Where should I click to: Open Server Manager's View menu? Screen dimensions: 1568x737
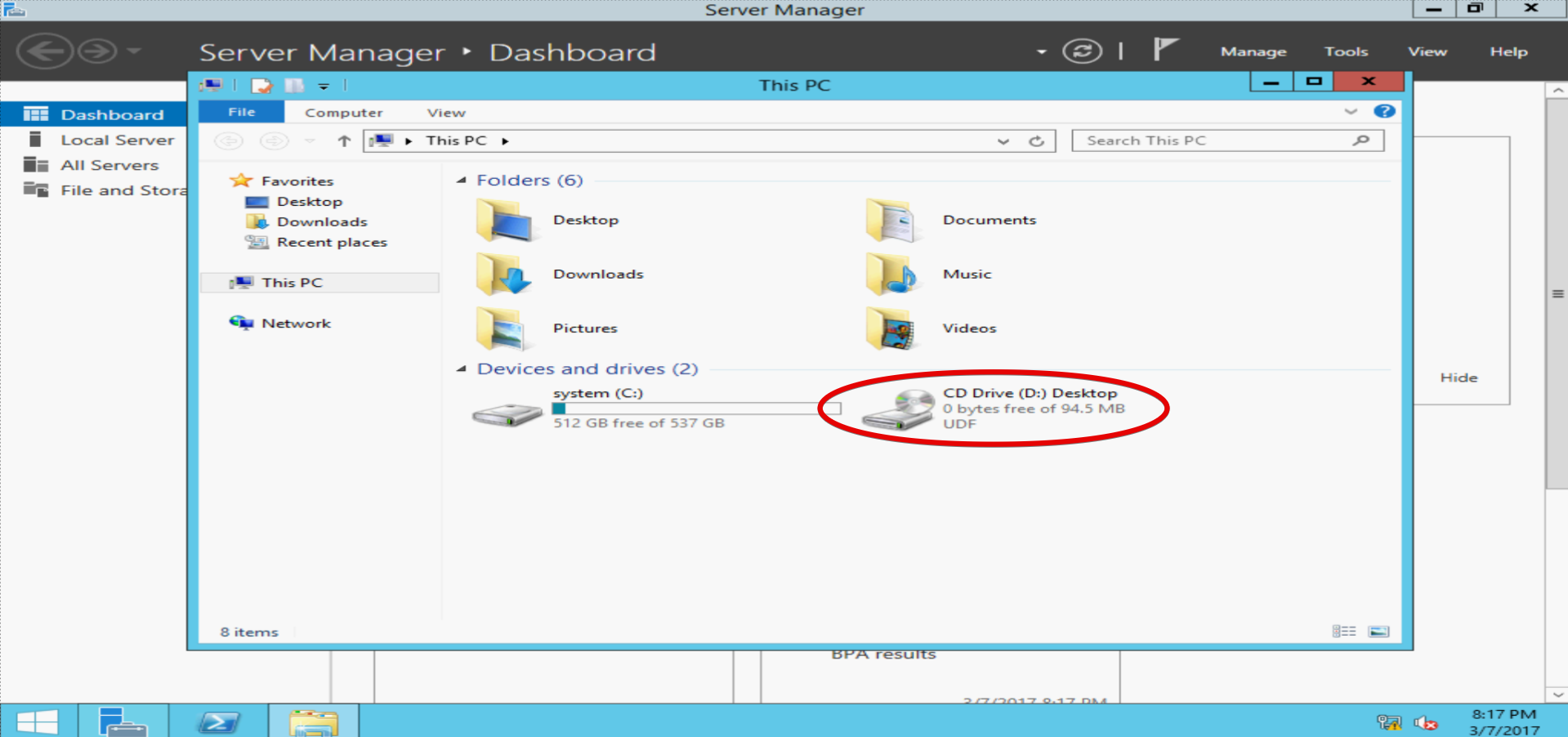[1427, 51]
